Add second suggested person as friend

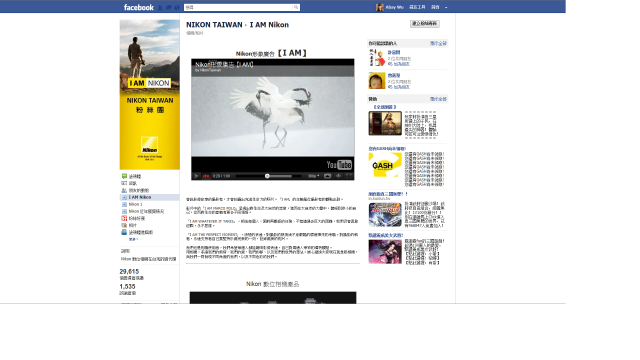pyautogui.click(x=399, y=87)
